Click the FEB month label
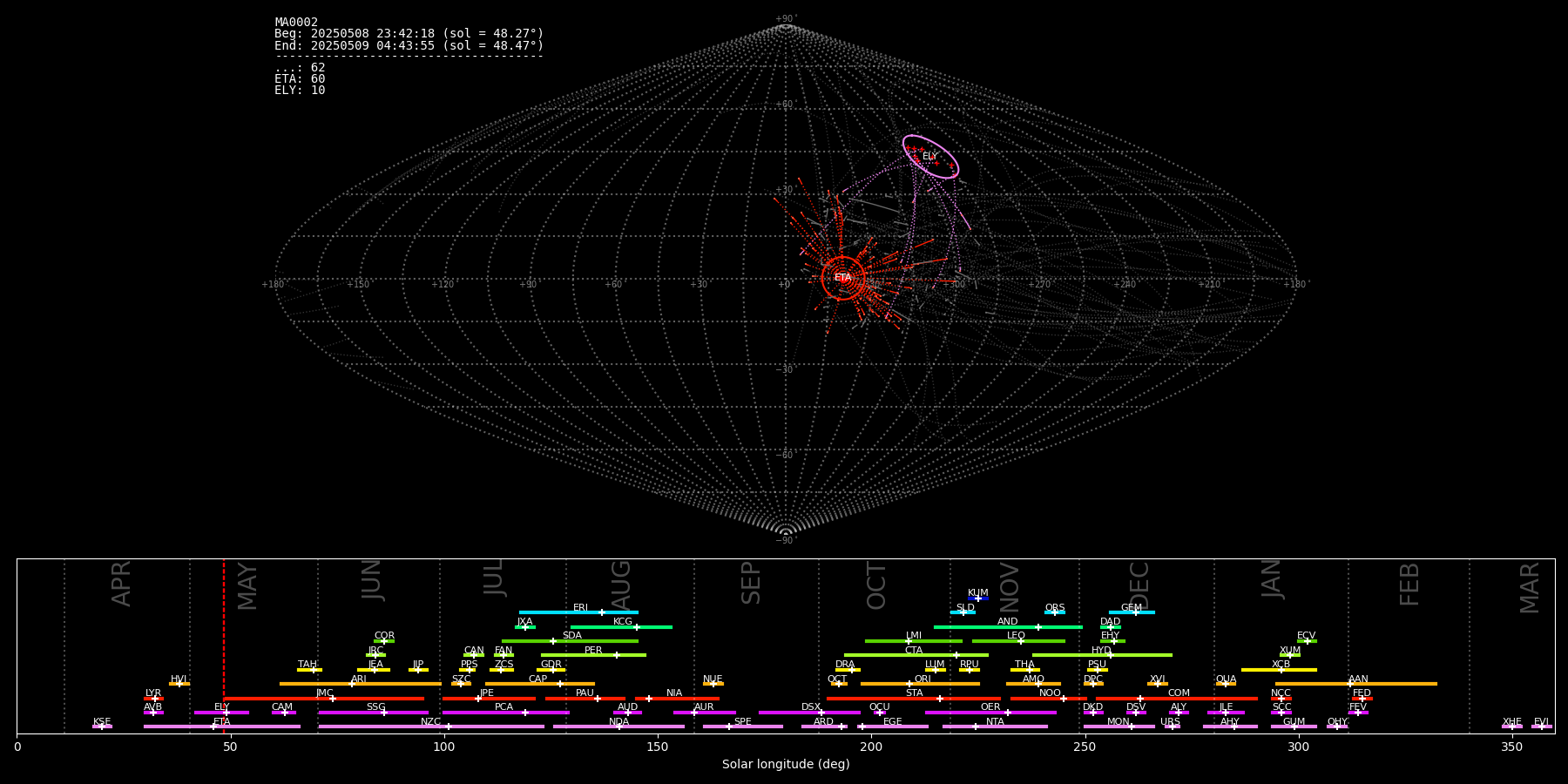1568x784 pixels. tap(1409, 585)
